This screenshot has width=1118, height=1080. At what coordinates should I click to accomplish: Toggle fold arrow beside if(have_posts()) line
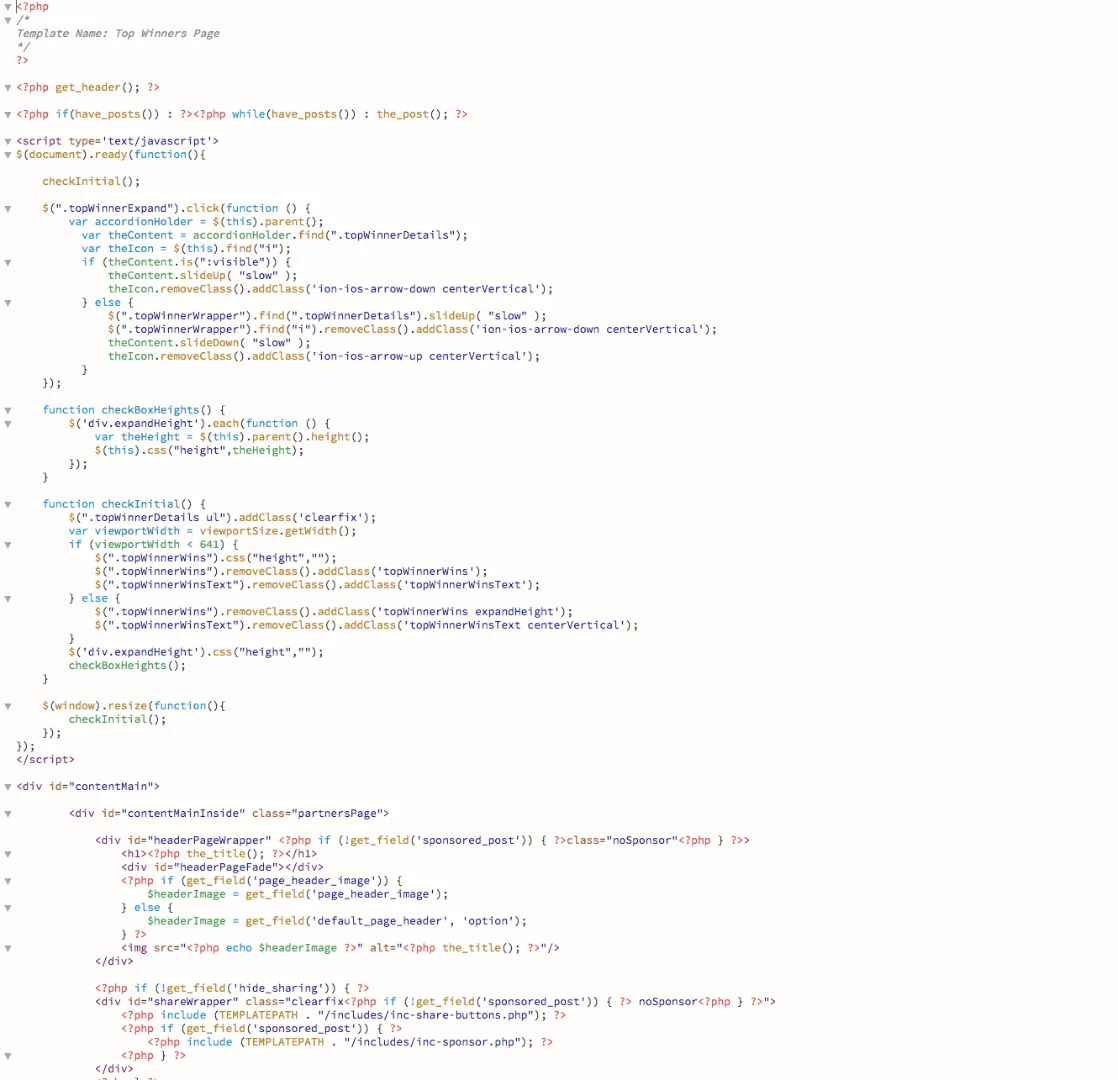coord(8,114)
